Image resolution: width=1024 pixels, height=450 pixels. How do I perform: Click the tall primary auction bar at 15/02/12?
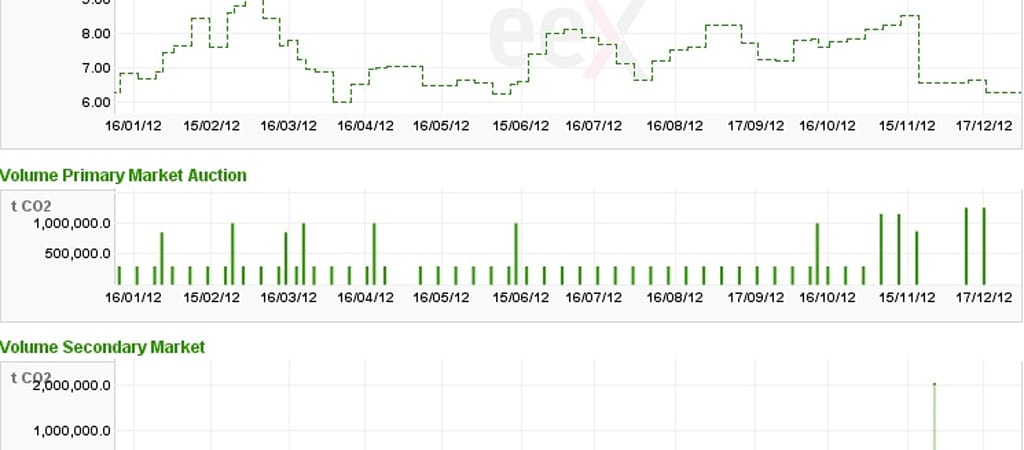coord(232,254)
